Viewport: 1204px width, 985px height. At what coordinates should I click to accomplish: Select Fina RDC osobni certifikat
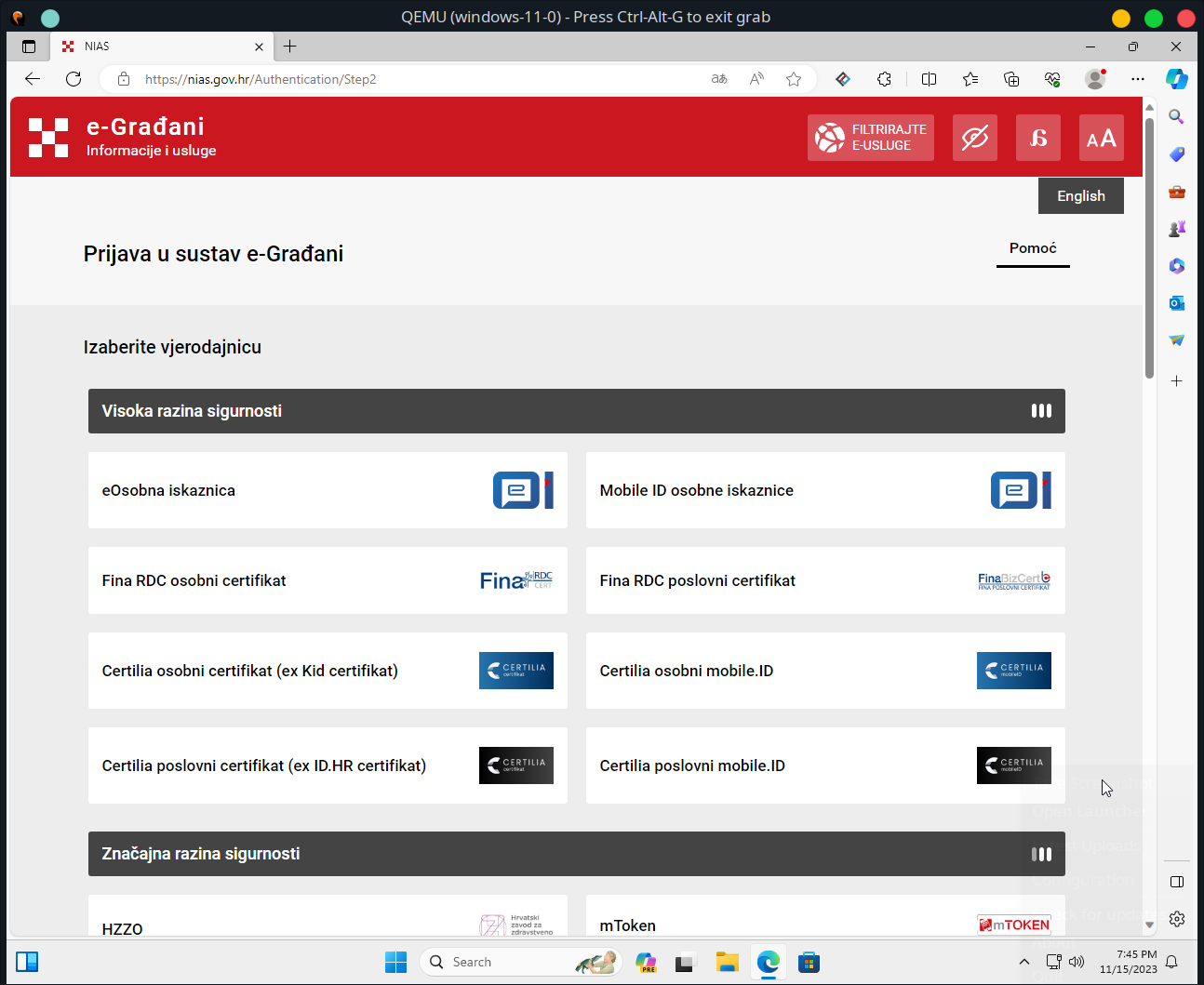point(328,580)
